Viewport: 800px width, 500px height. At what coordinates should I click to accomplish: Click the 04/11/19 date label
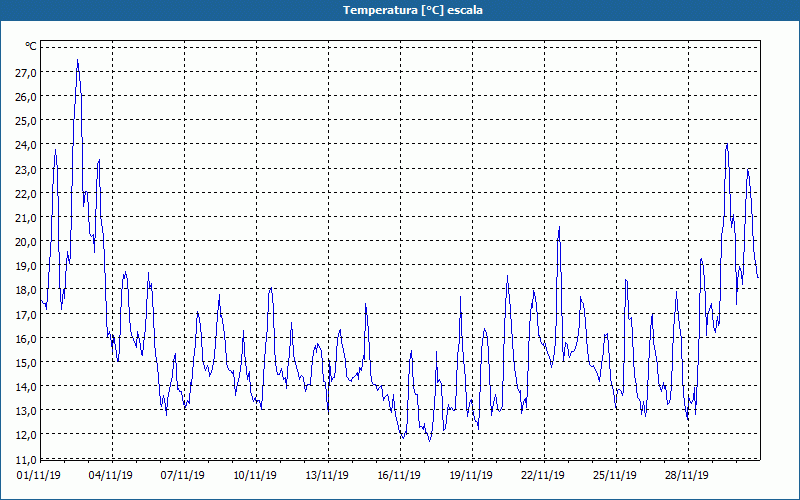tap(111, 476)
